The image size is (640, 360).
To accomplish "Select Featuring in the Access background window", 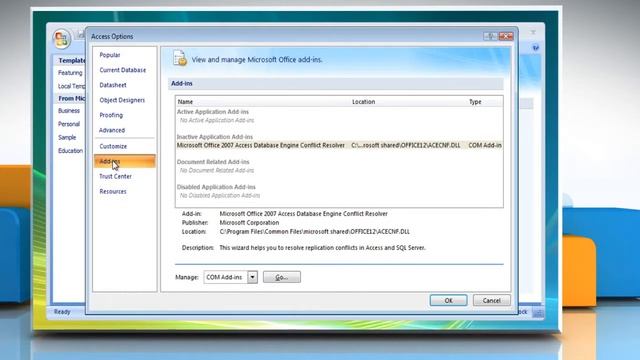I will [70, 73].
